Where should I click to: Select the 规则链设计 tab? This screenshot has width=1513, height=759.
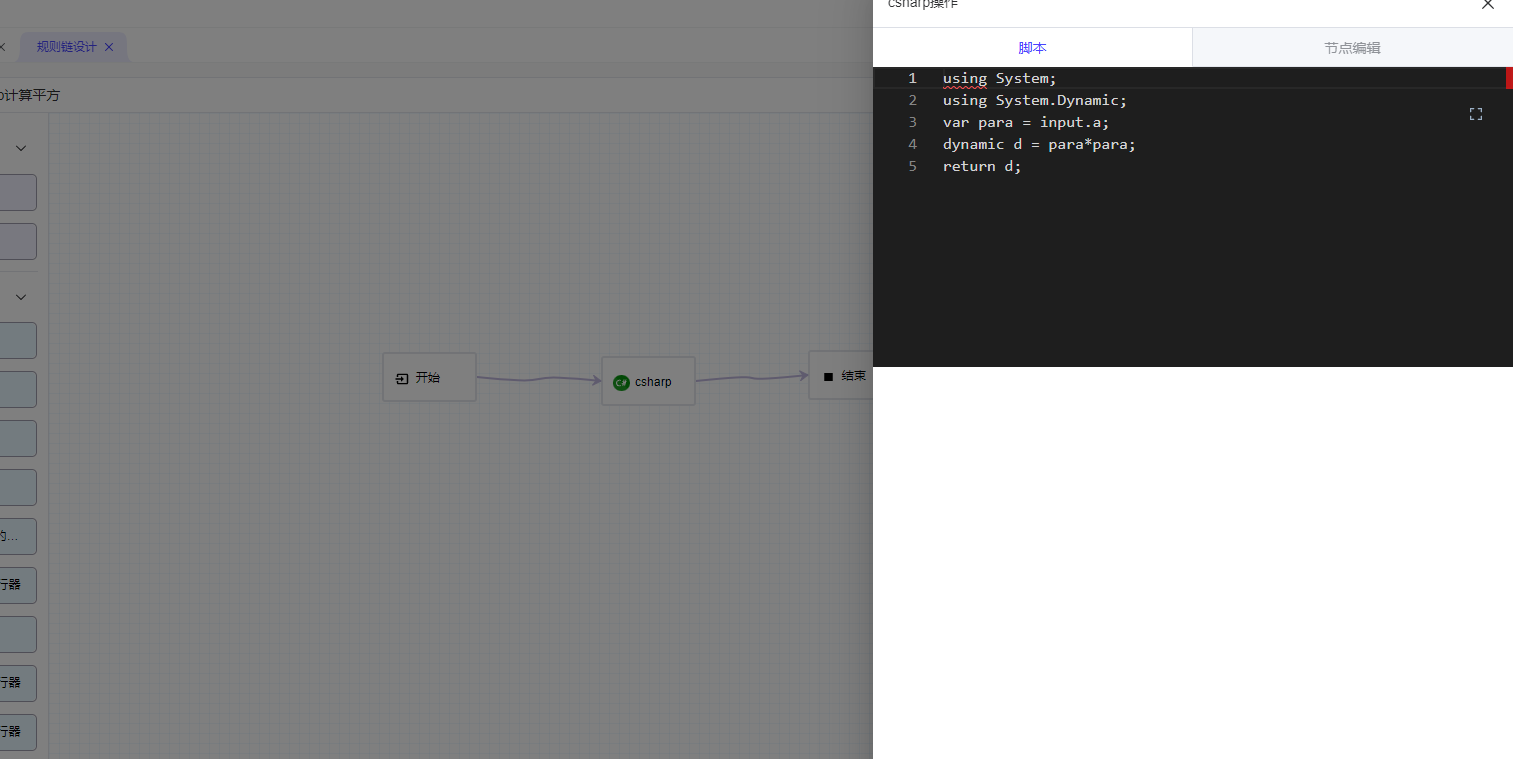click(x=66, y=47)
